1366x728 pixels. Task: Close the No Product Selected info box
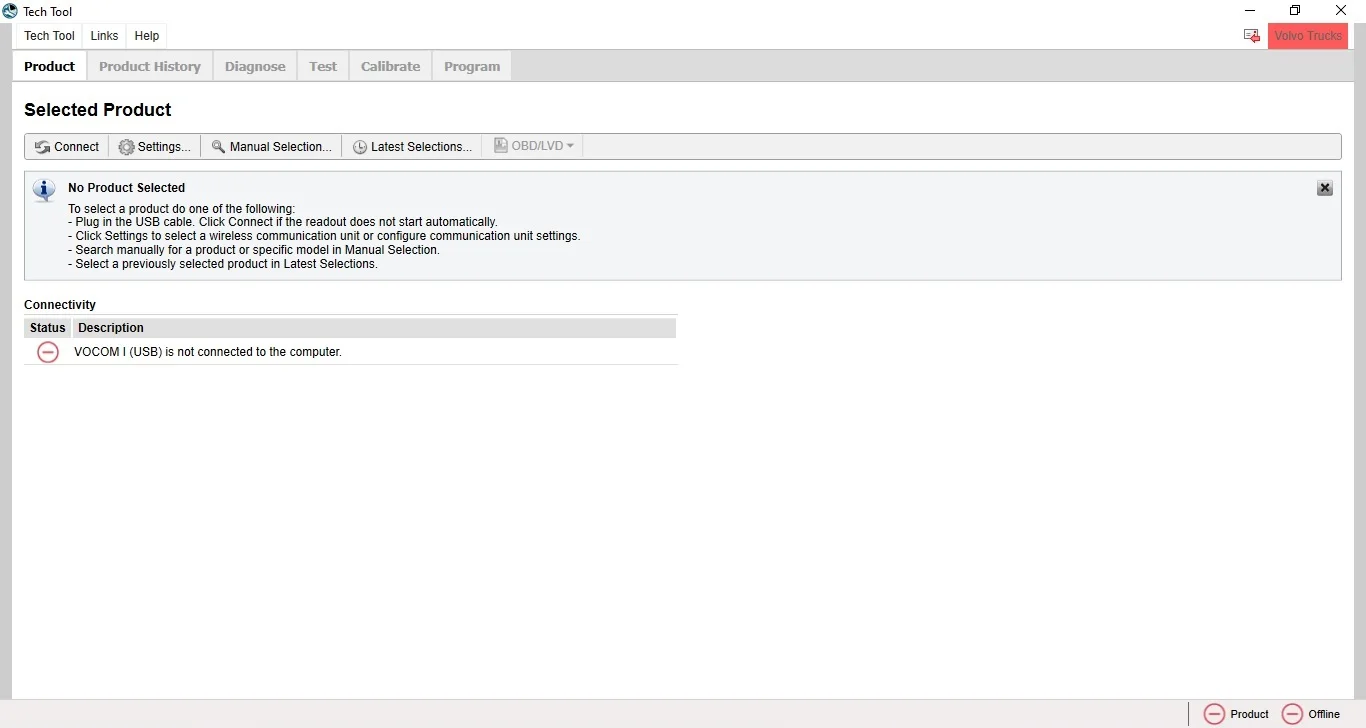[x=1325, y=188]
